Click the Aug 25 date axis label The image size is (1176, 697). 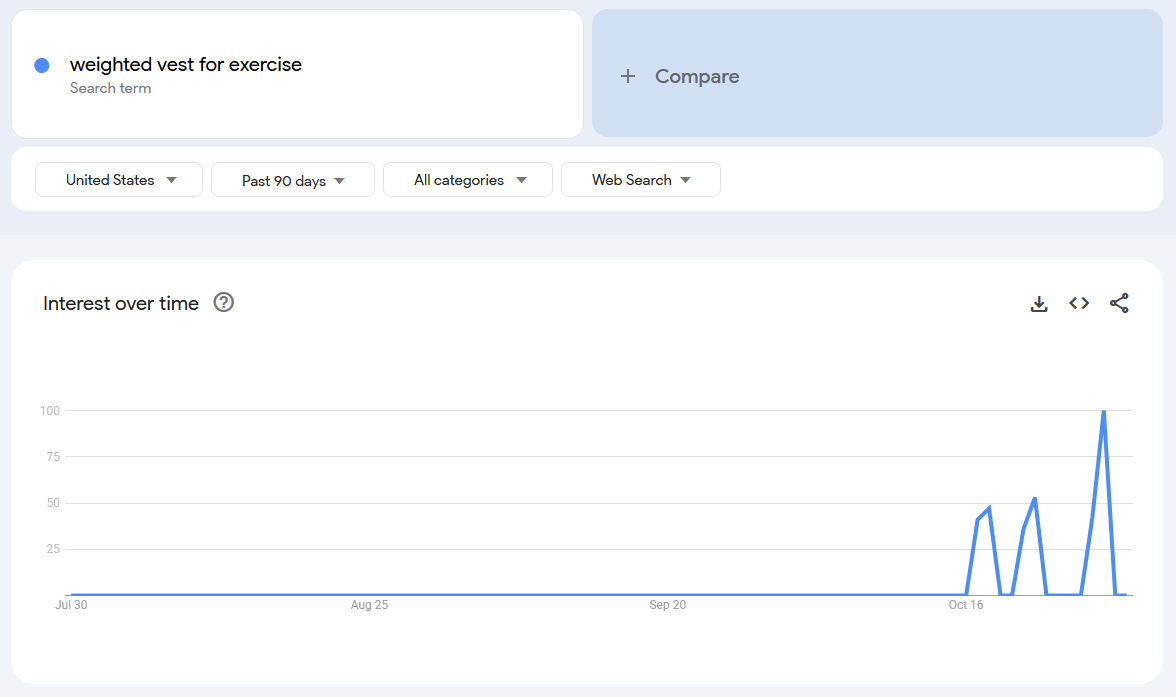pyautogui.click(x=369, y=605)
